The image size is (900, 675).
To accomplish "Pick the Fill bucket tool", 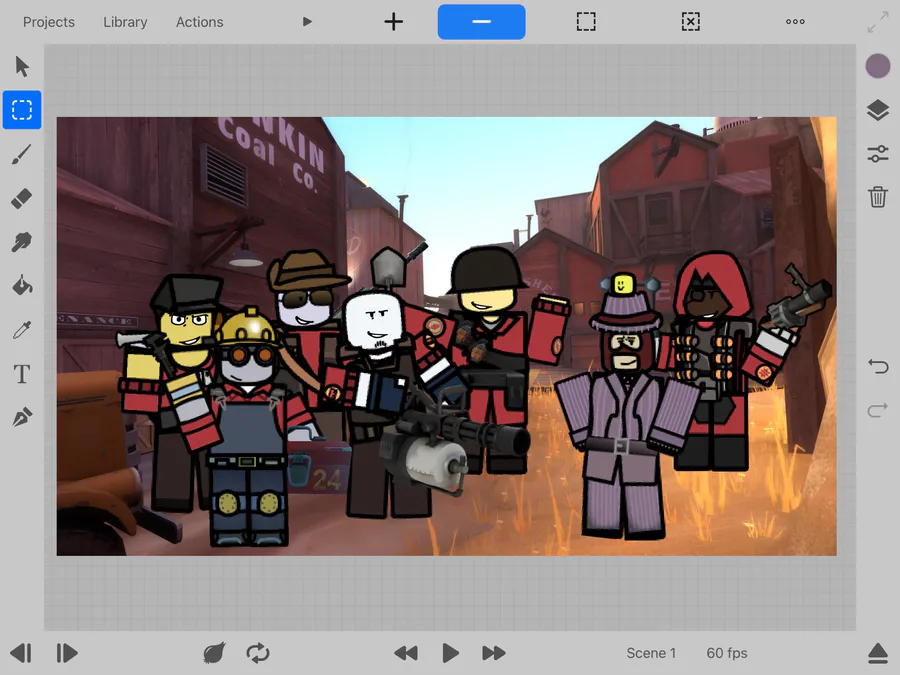I will 22,285.
